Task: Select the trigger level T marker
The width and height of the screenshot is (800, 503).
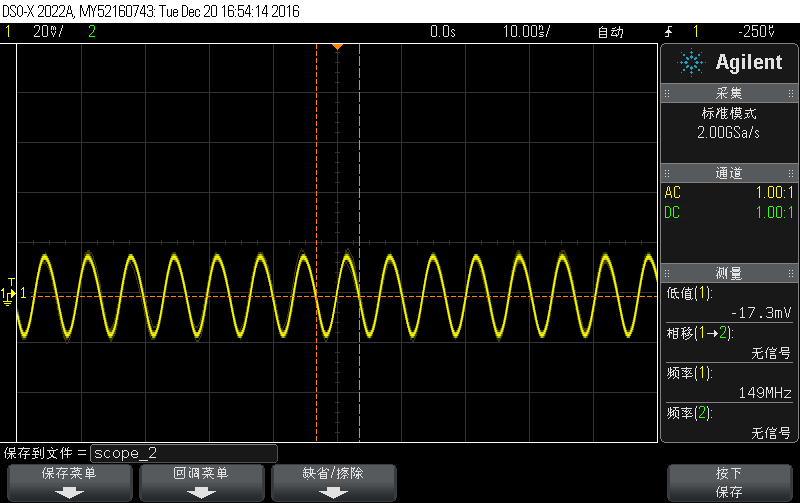Action: point(12,282)
